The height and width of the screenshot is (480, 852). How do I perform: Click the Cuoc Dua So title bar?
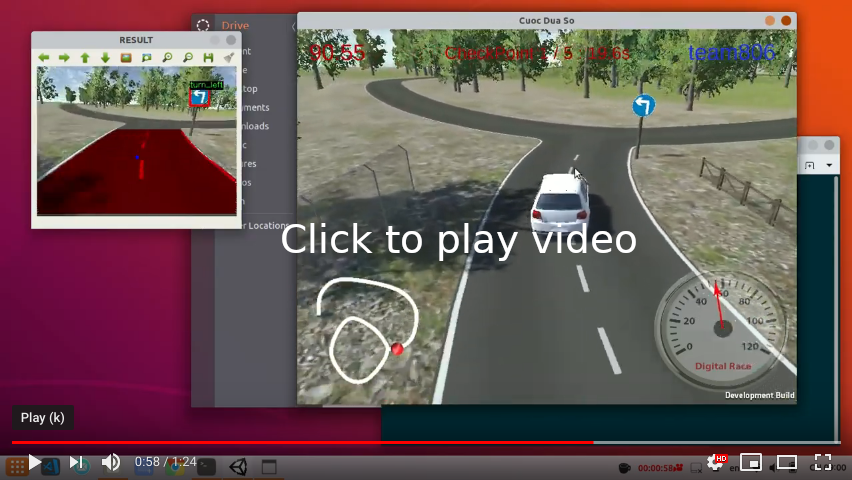click(546, 21)
